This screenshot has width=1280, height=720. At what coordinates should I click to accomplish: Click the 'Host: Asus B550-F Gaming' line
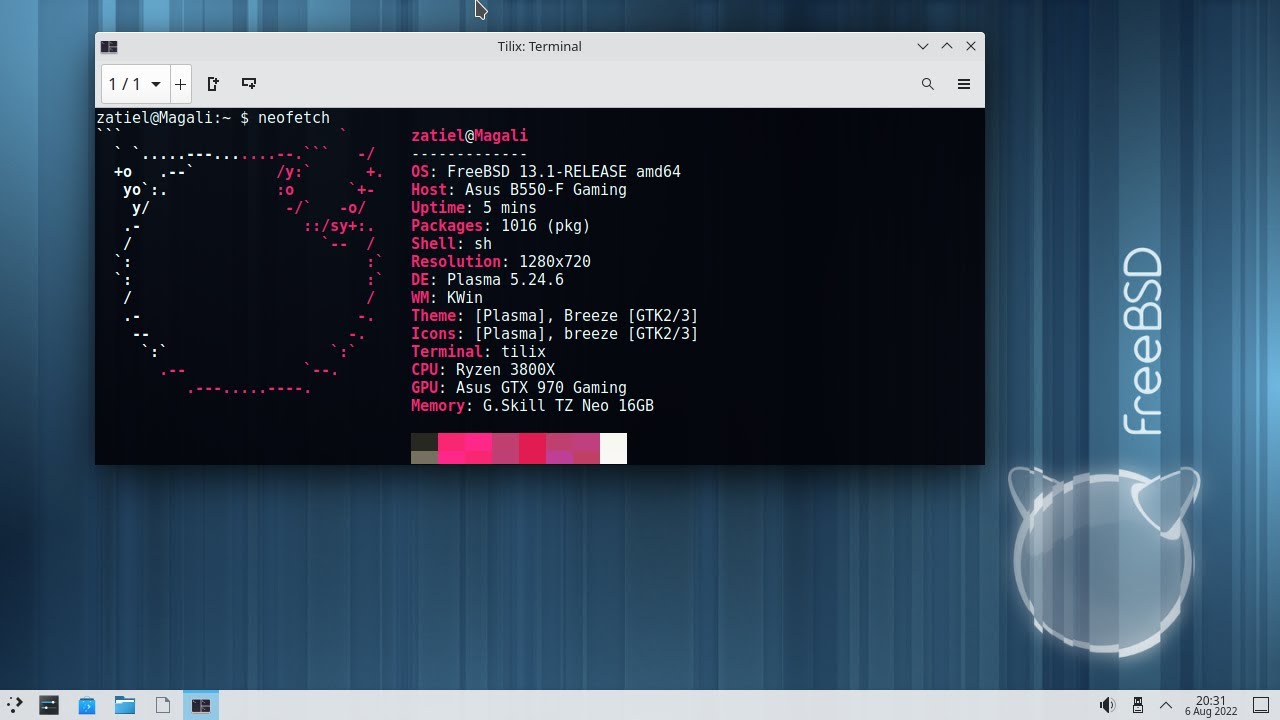519,190
